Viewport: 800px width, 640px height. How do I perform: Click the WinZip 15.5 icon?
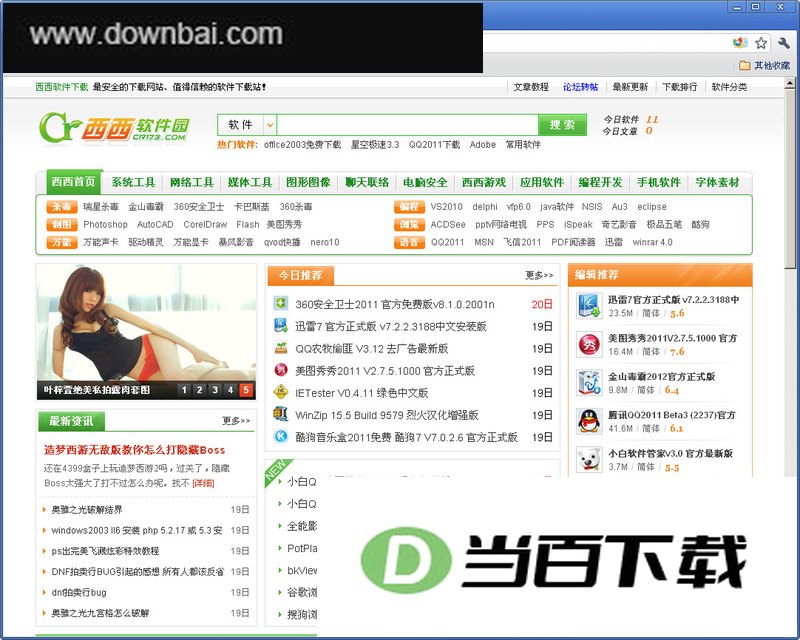pyautogui.click(x=281, y=414)
